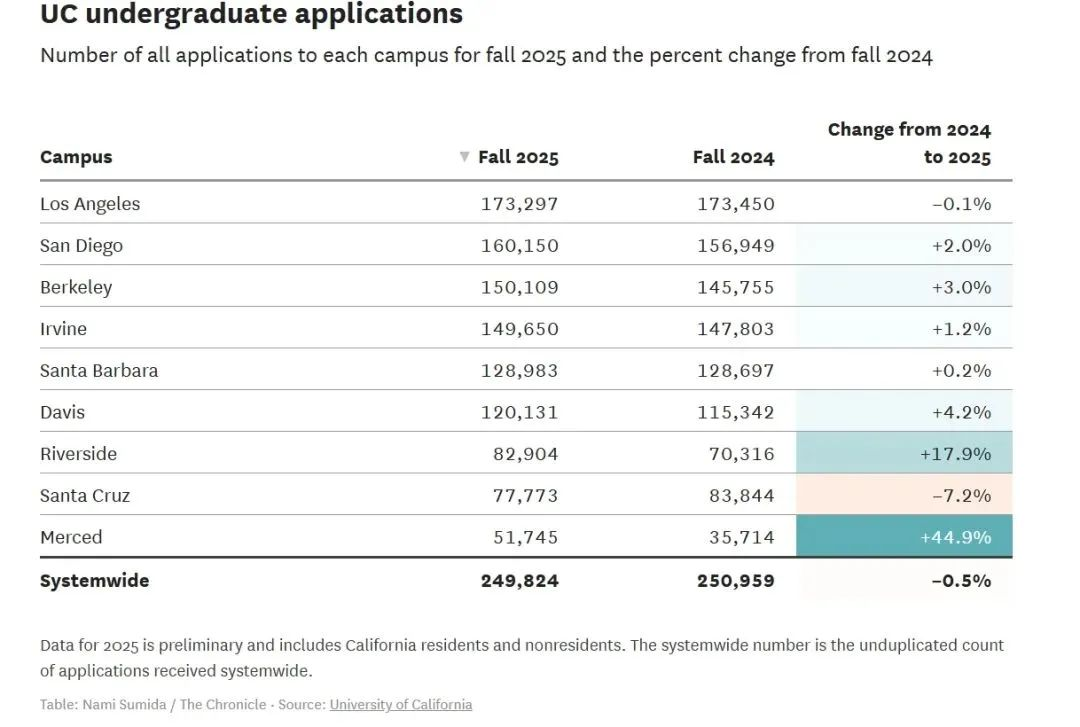This screenshot has width=1080, height=727.
Task: Click the sort arrow beside Fall 2025
Action: (x=464, y=157)
